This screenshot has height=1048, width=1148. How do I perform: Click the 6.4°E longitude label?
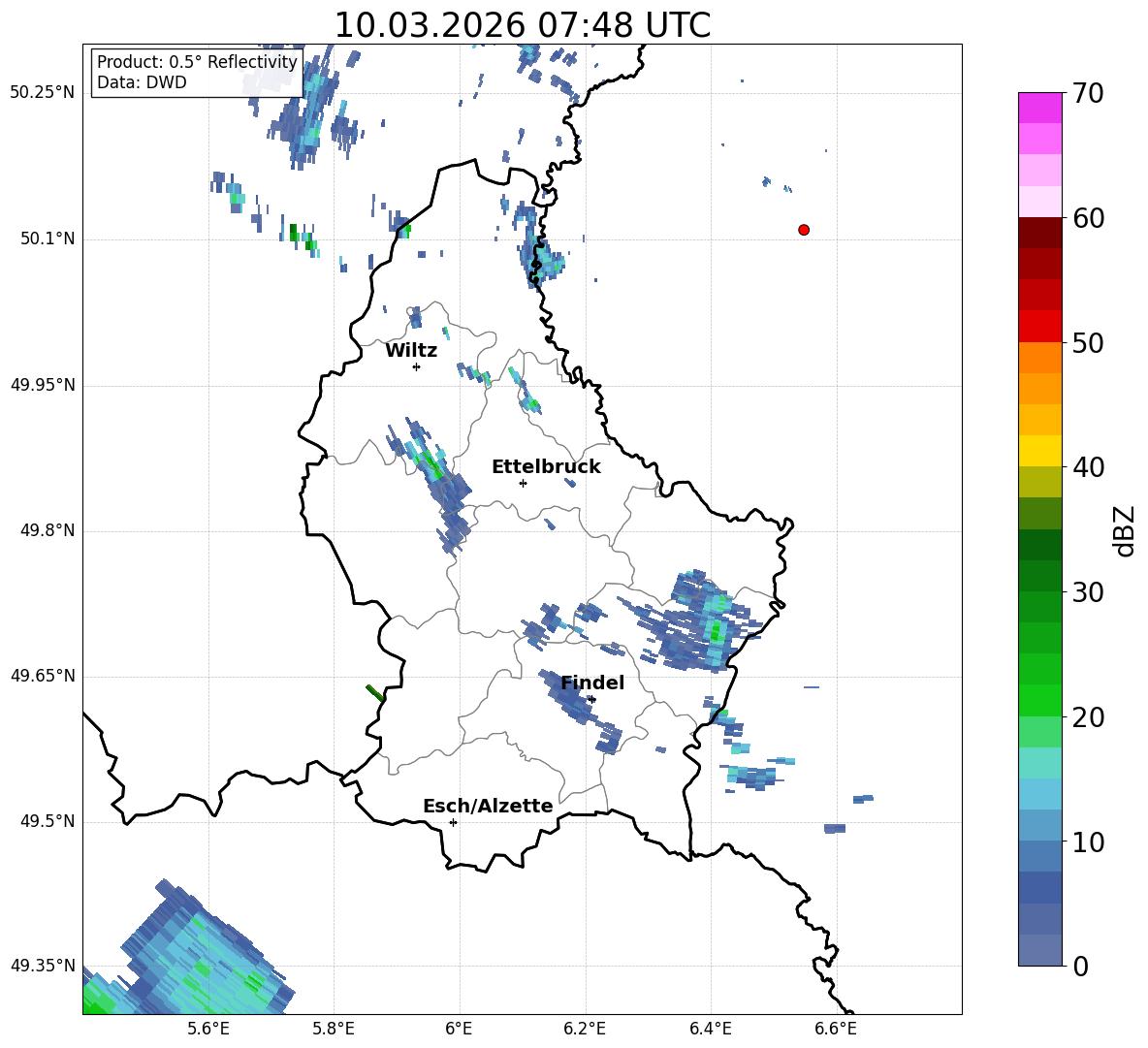click(x=710, y=1029)
